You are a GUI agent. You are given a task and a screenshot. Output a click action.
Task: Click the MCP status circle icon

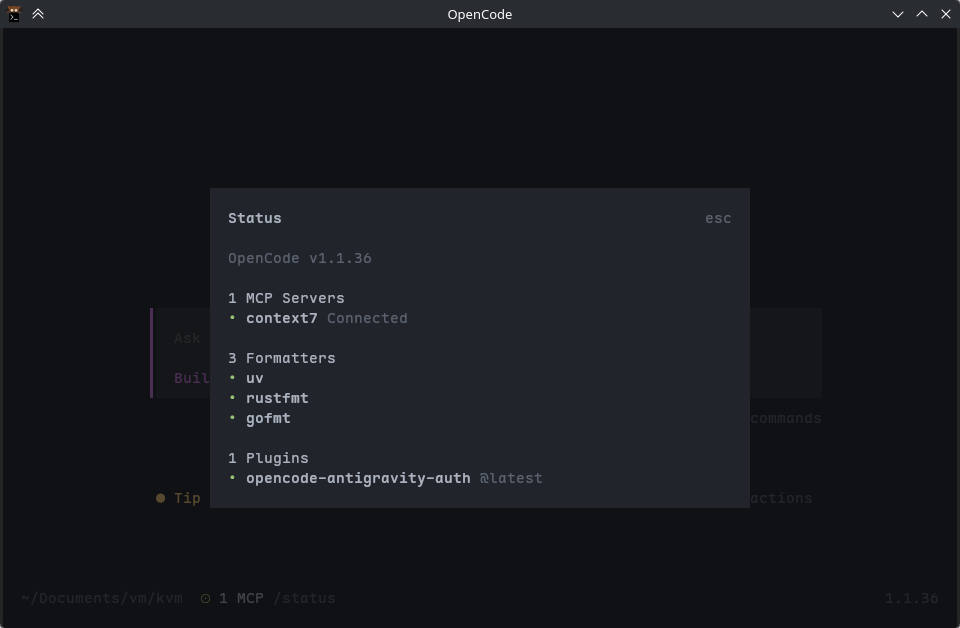coord(206,599)
